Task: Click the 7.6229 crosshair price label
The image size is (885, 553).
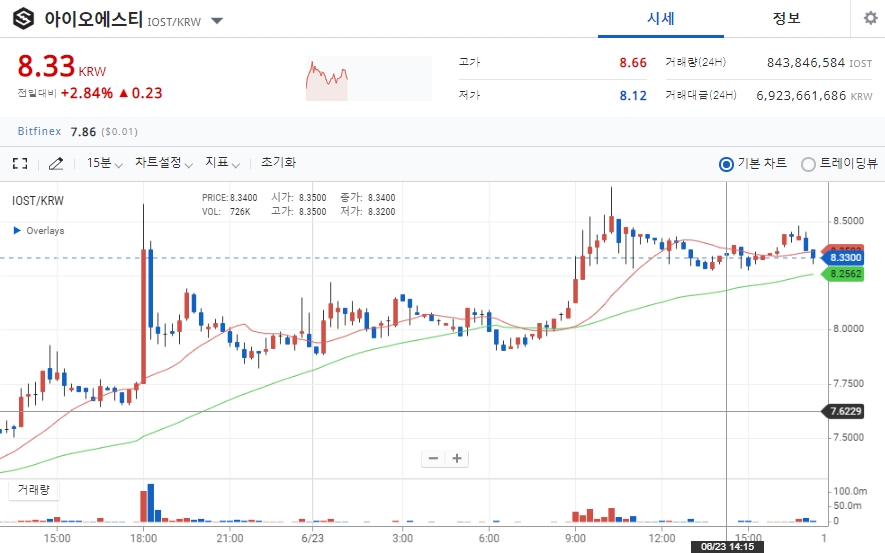Action: [x=843, y=411]
